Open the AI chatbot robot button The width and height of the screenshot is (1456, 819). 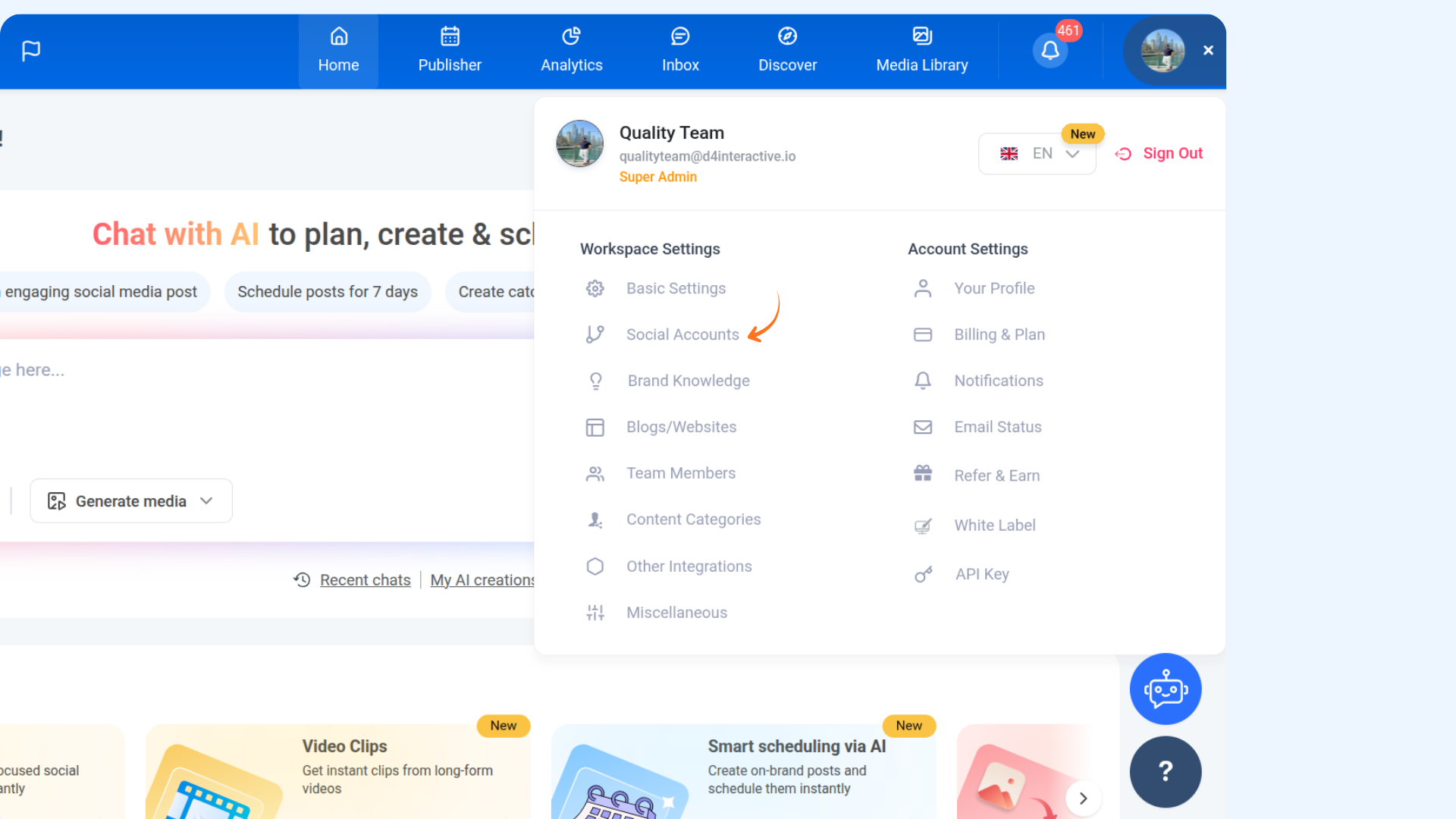(x=1166, y=689)
